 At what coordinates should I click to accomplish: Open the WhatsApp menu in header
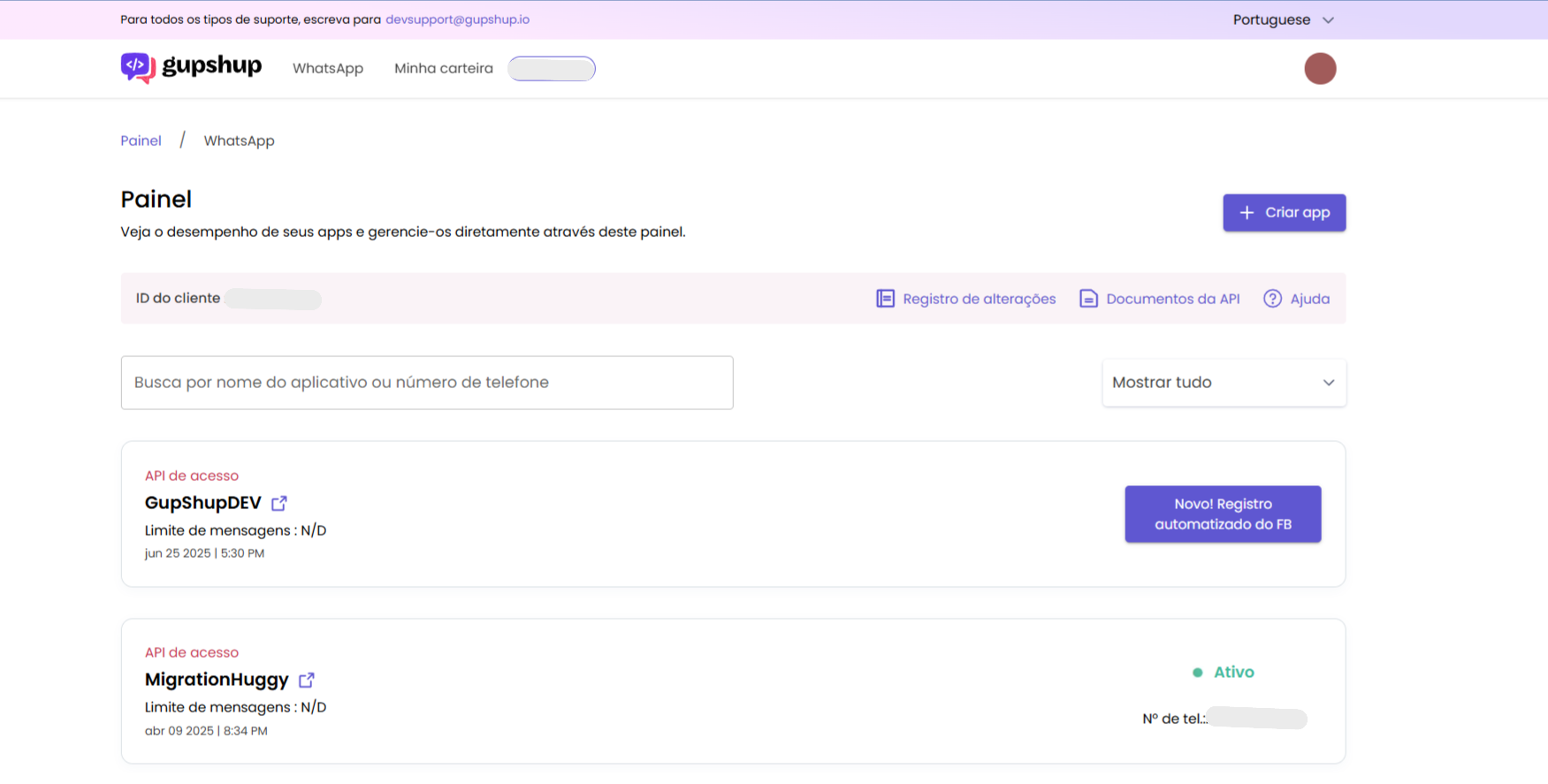pyautogui.click(x=328, y=68)
